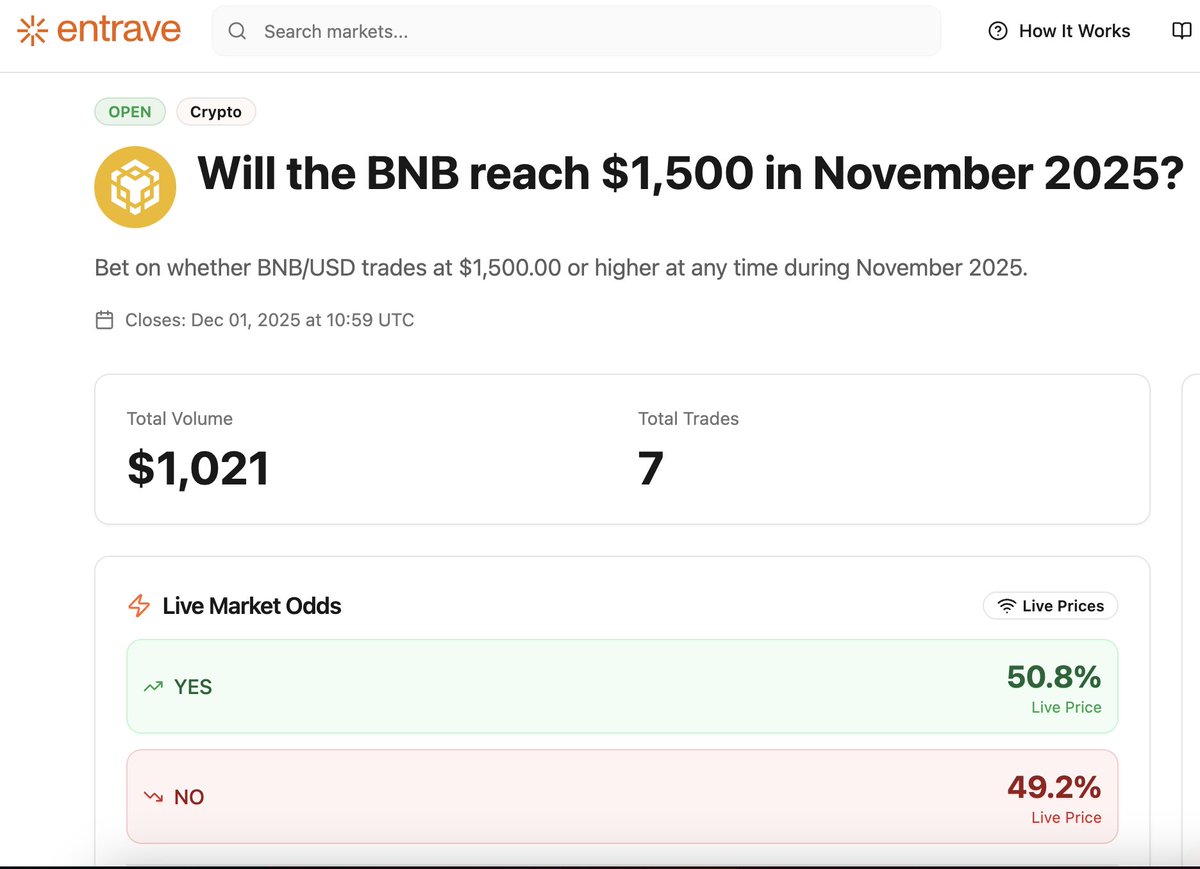Click the entrave starburst logo icon
Screen dimensions: 1200x869
[33, 31]
